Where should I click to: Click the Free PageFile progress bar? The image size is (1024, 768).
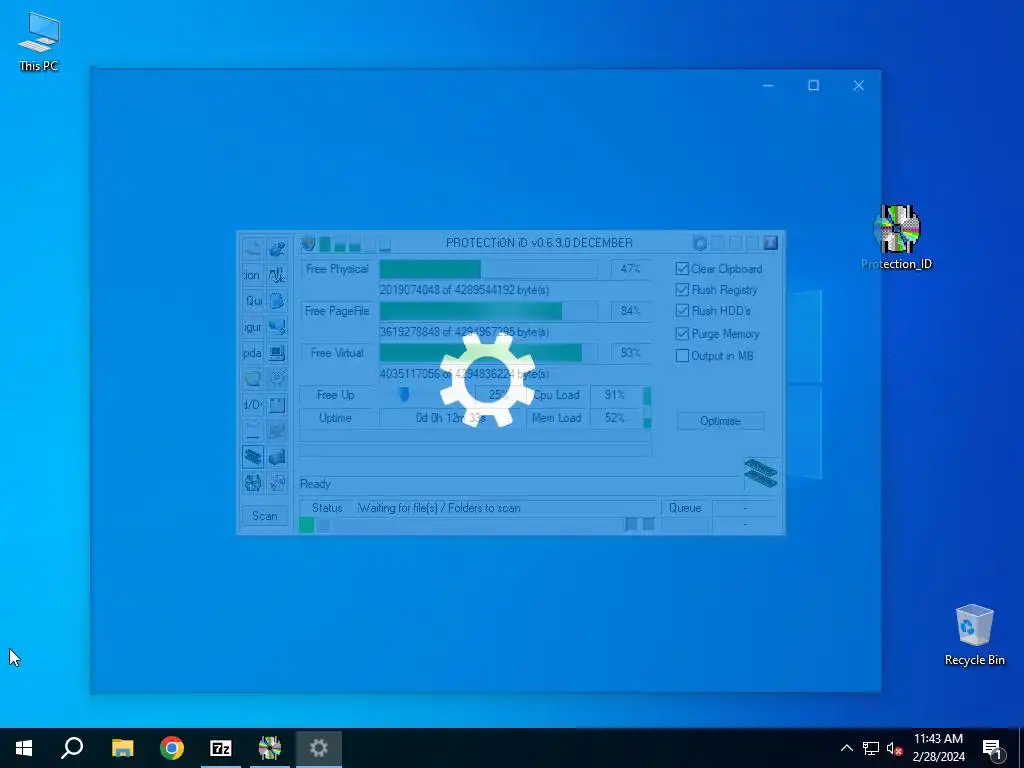[x=488, y=311]
